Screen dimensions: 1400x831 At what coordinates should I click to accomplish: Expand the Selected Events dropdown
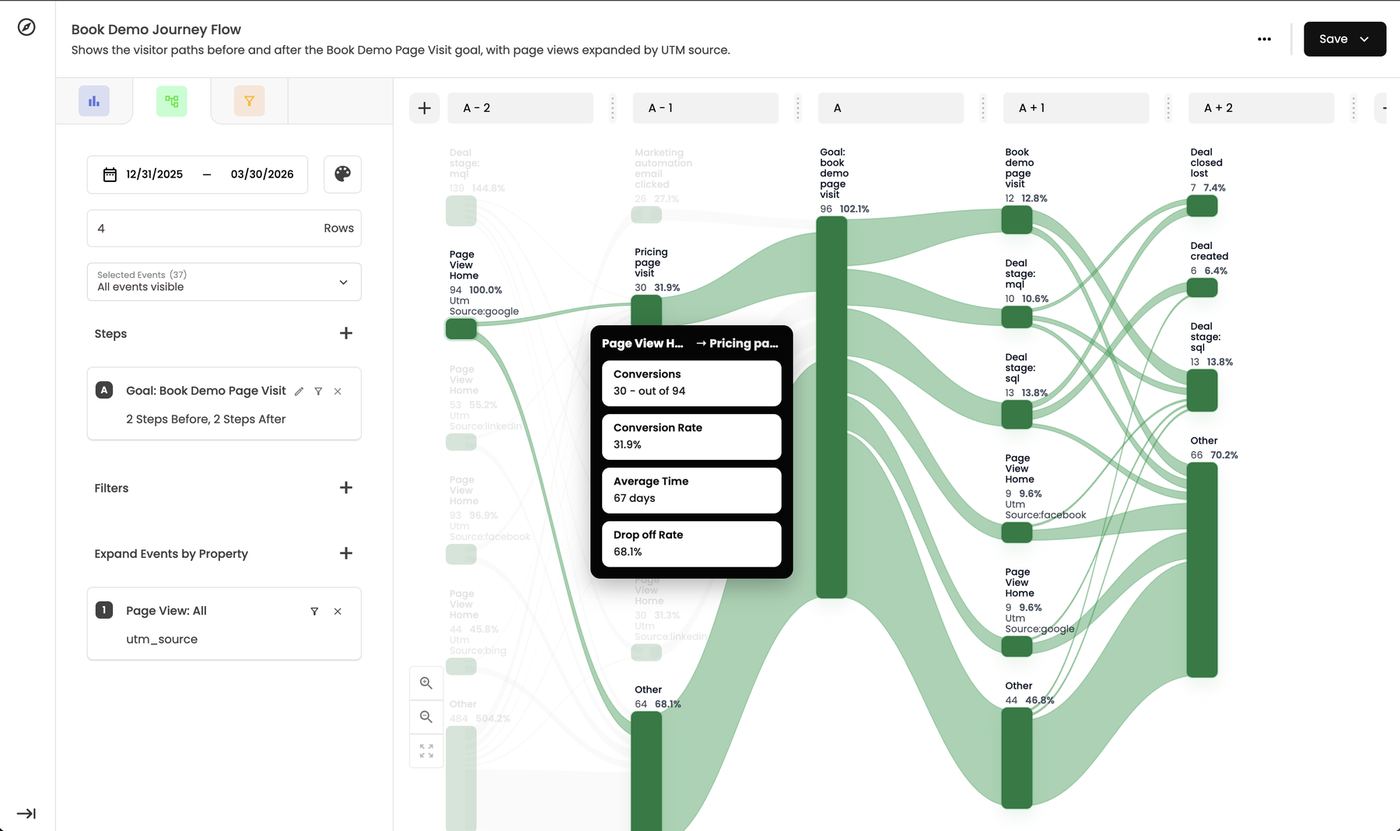point(224,282)
